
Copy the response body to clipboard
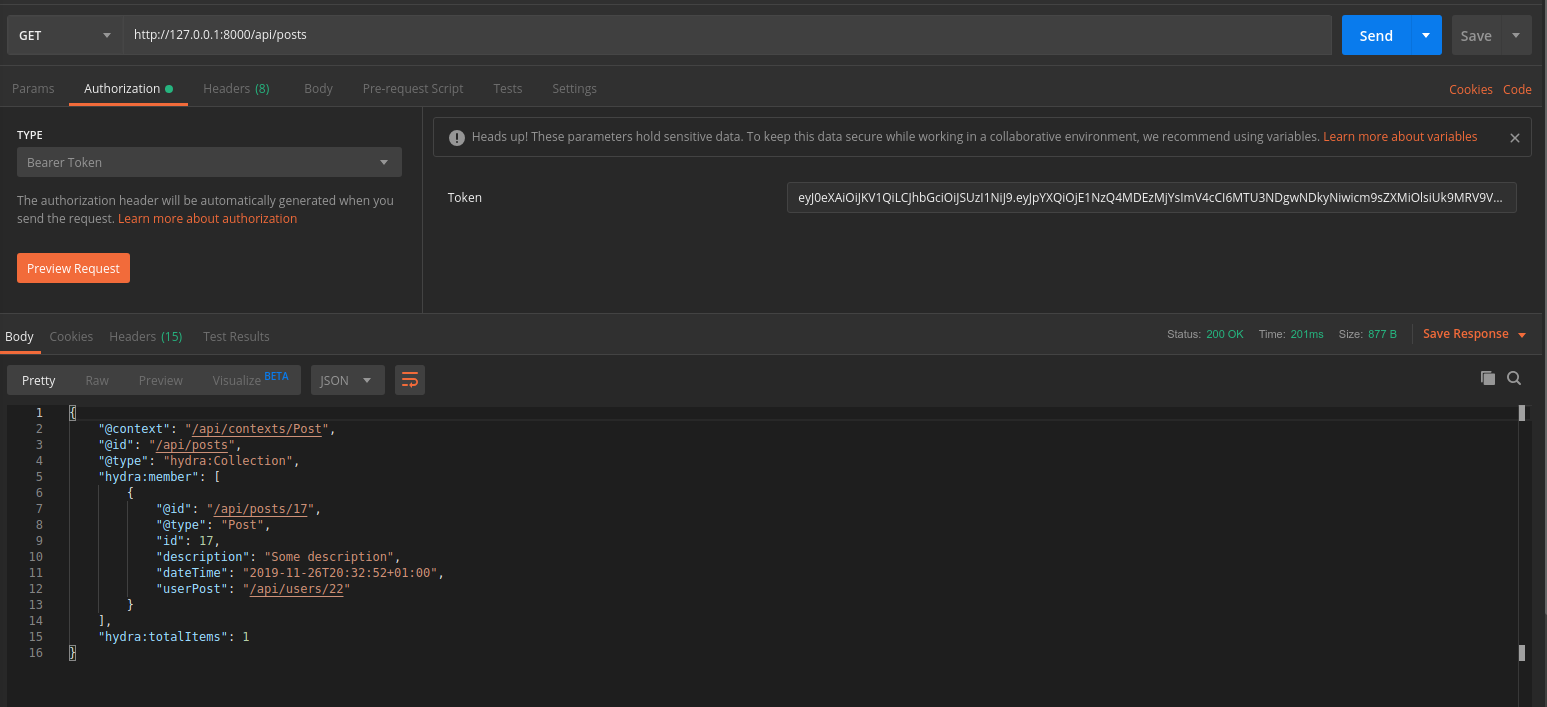[1488, 378]
